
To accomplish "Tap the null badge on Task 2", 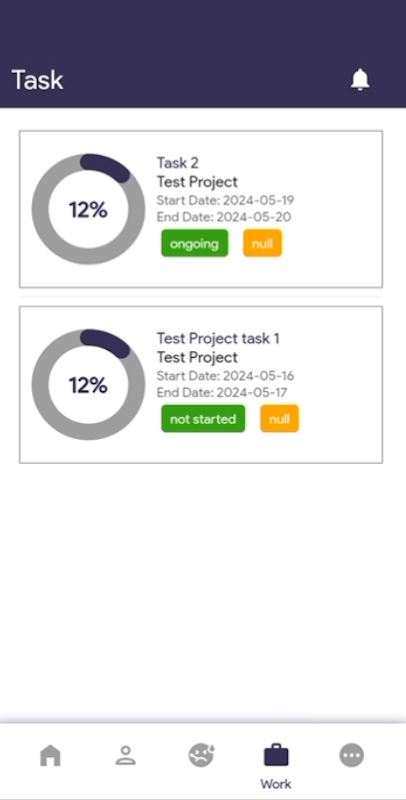I will click(x=262, y=243).
